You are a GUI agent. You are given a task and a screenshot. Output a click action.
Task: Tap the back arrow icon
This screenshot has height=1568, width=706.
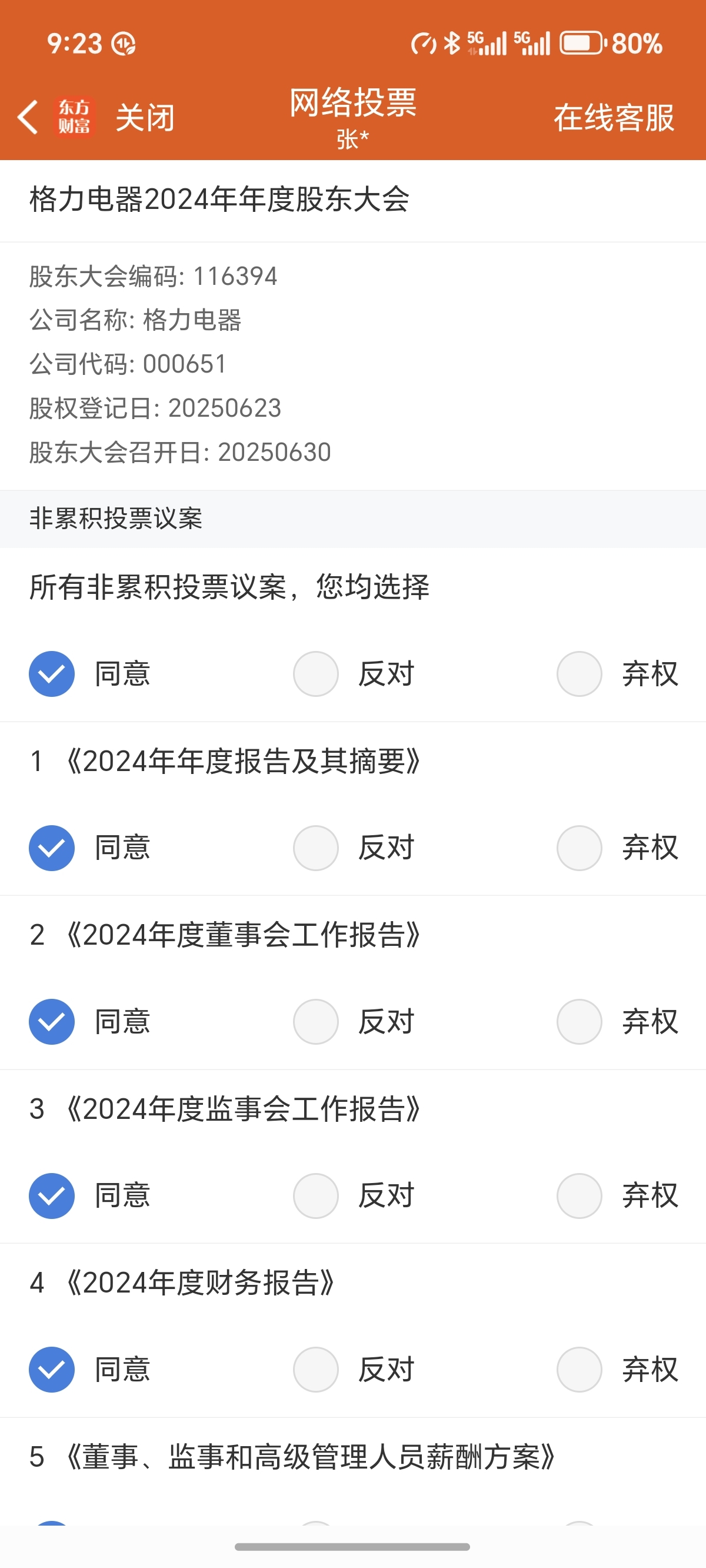pos(28,117)
